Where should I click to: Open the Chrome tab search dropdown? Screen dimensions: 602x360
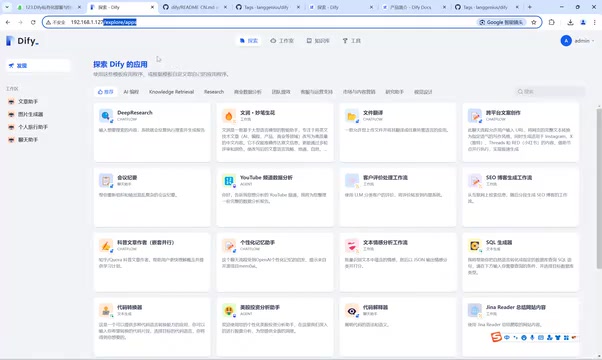pos(7,7)
